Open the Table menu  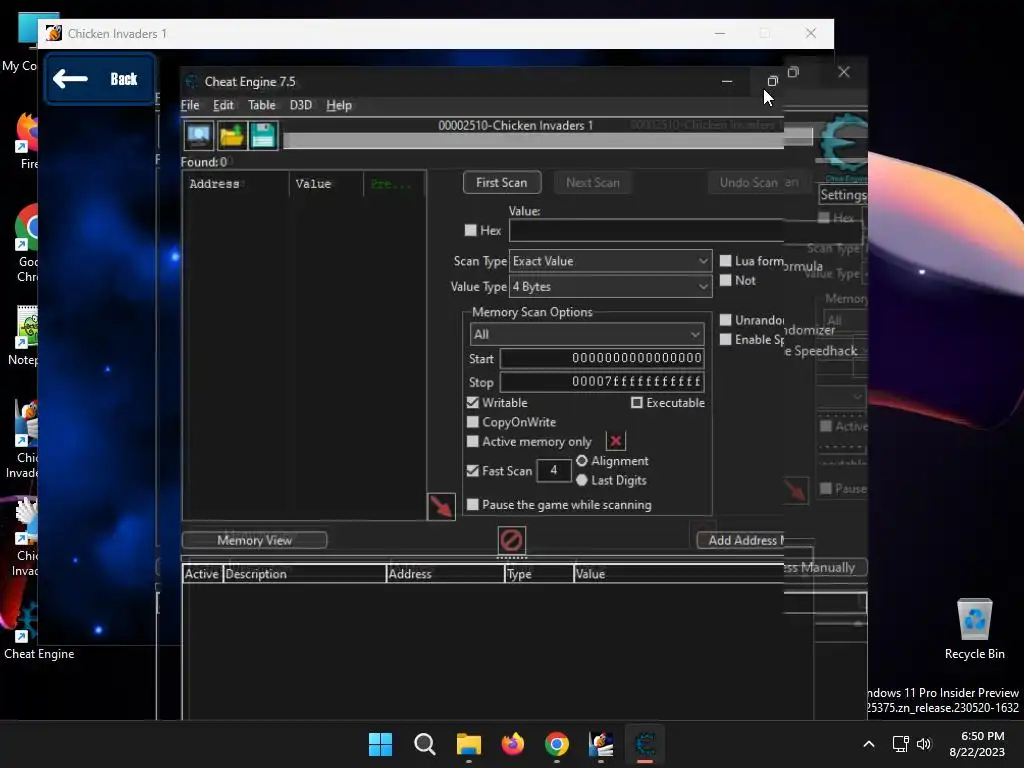tap(262, 105)
